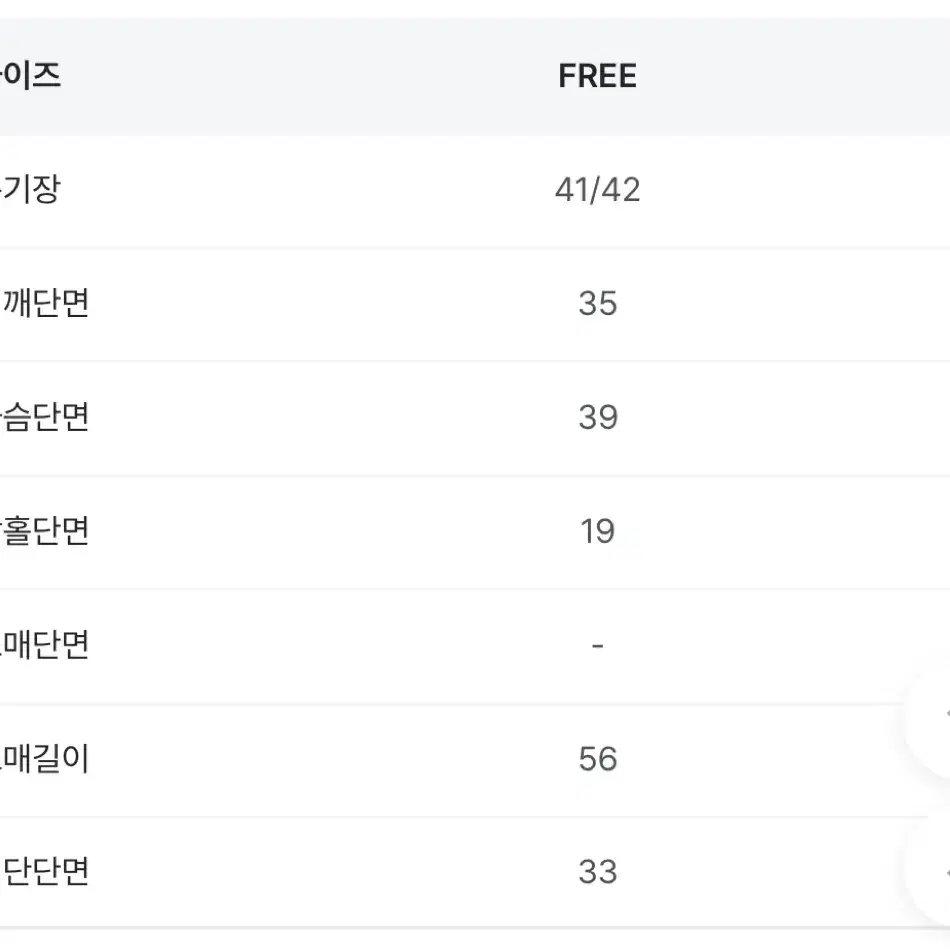Click the dash value in 매단면 row

(x=597, y=646)
